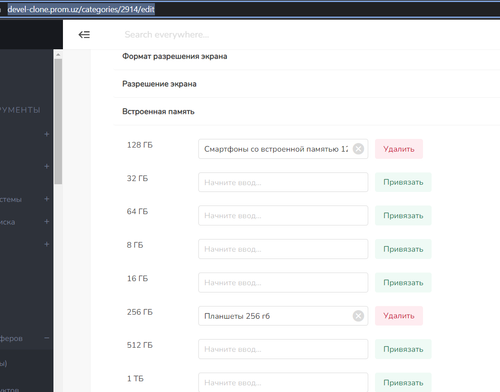This screenshot has width=500, height=392.
Task: Clear the 128 ГБ binding field
Action: click(x=358, y=149)
